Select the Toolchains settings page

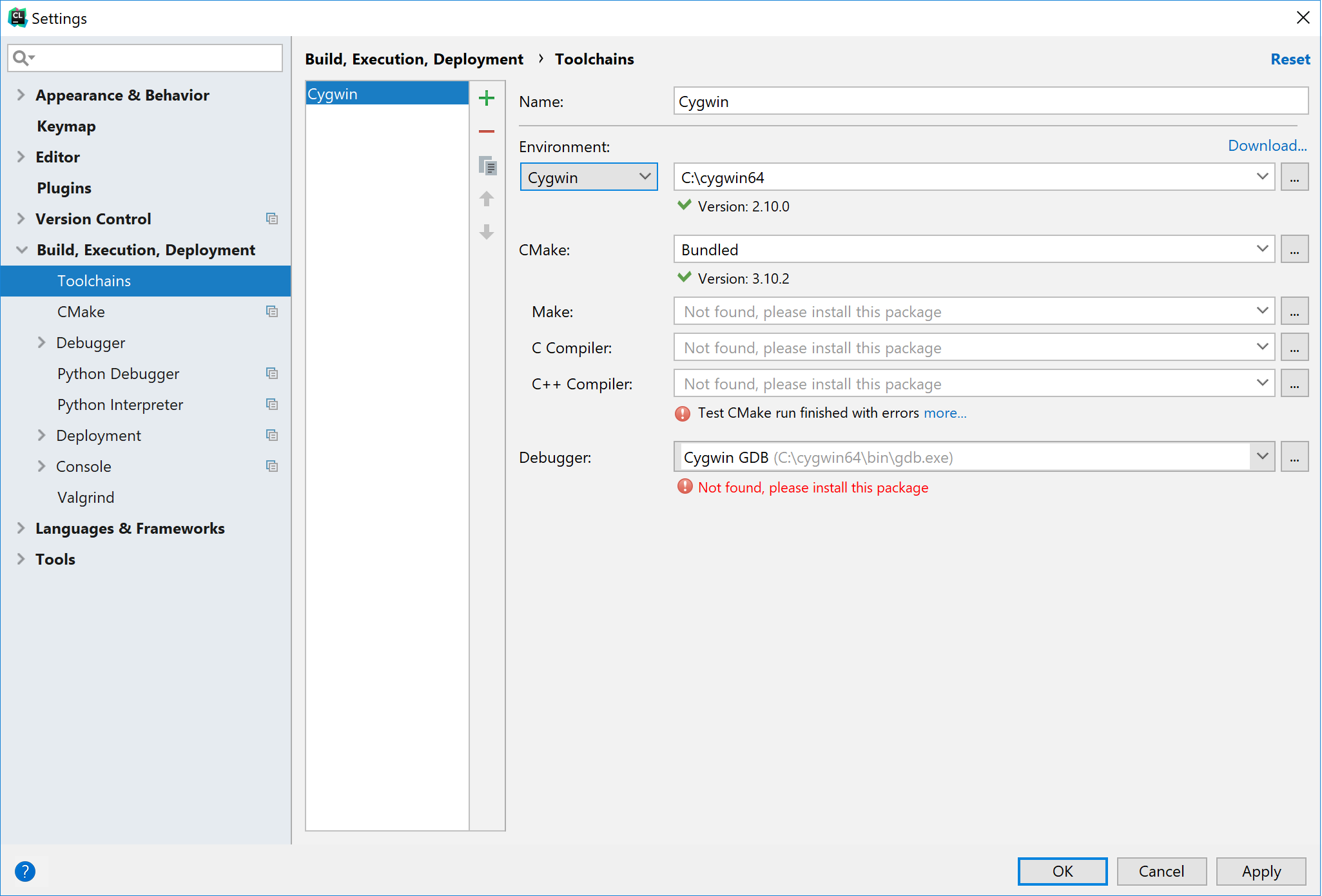tap(146, 281)
